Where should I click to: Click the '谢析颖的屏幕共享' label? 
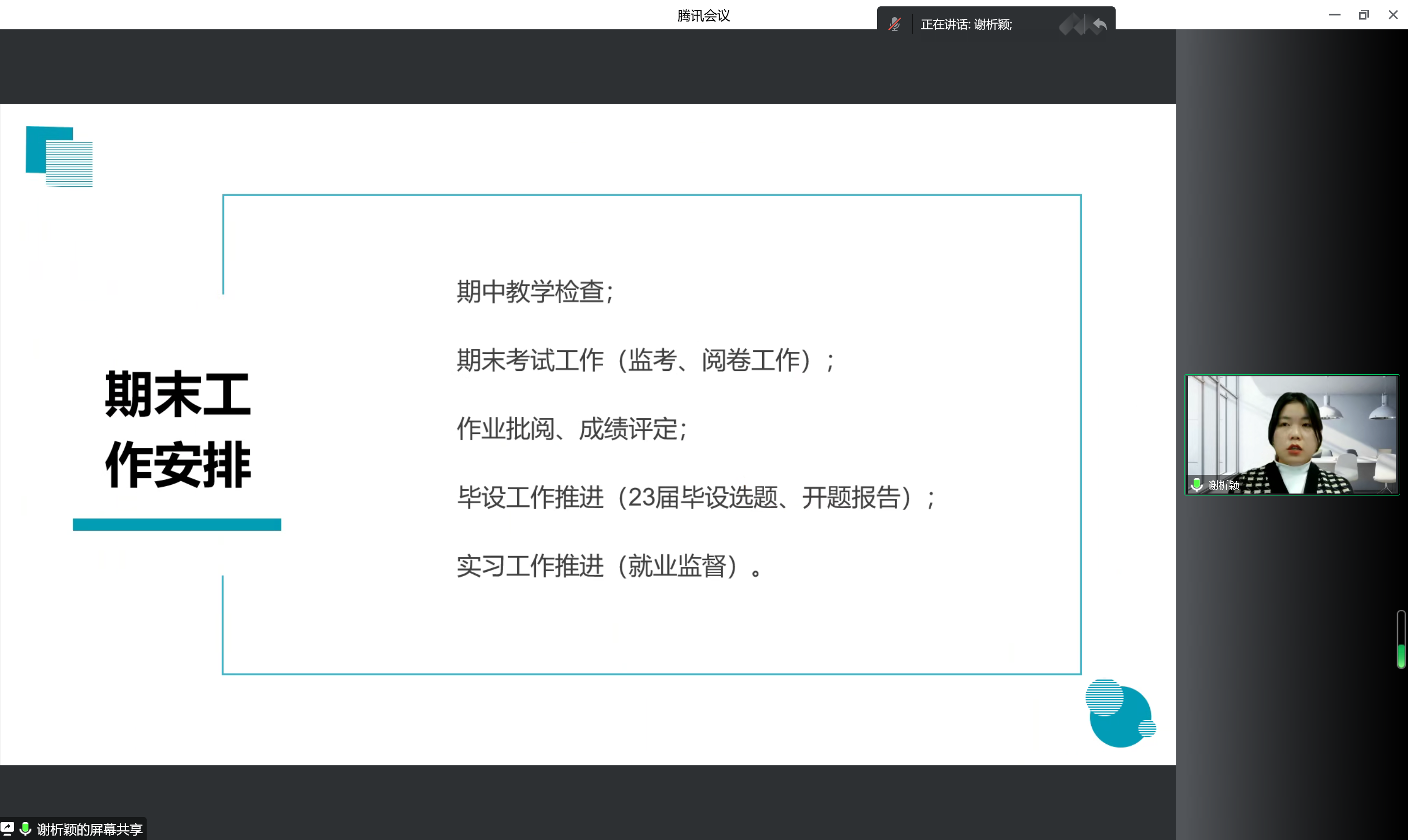89,829
